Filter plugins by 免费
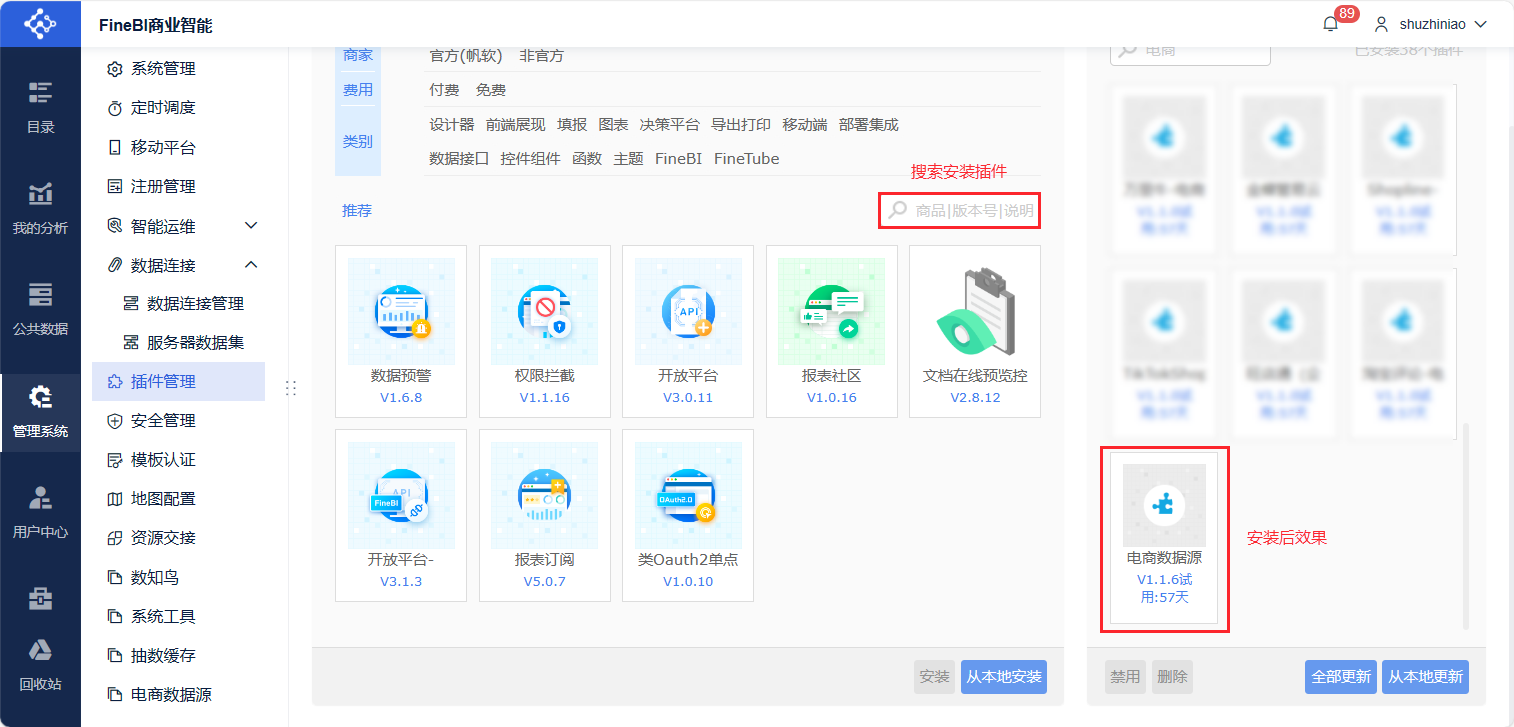 tap(491, 90)
